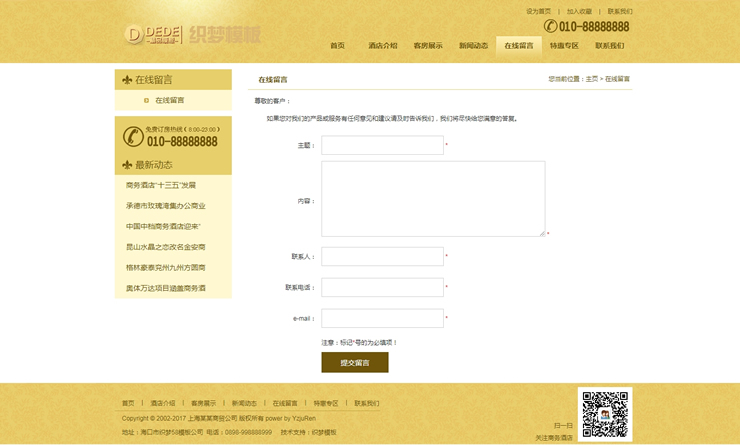Screen dimensions: 740x445
Task: Select the 特惠专区 navigation item
Action: (x=564, y=46)
